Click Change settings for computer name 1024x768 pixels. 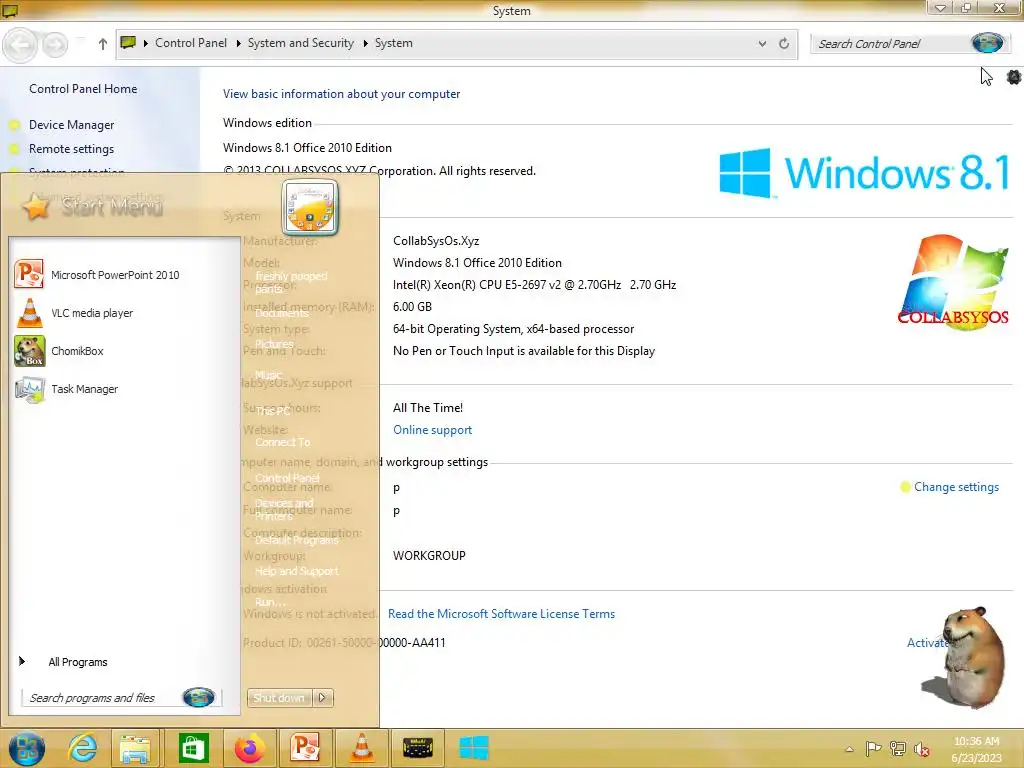[956, 487]
